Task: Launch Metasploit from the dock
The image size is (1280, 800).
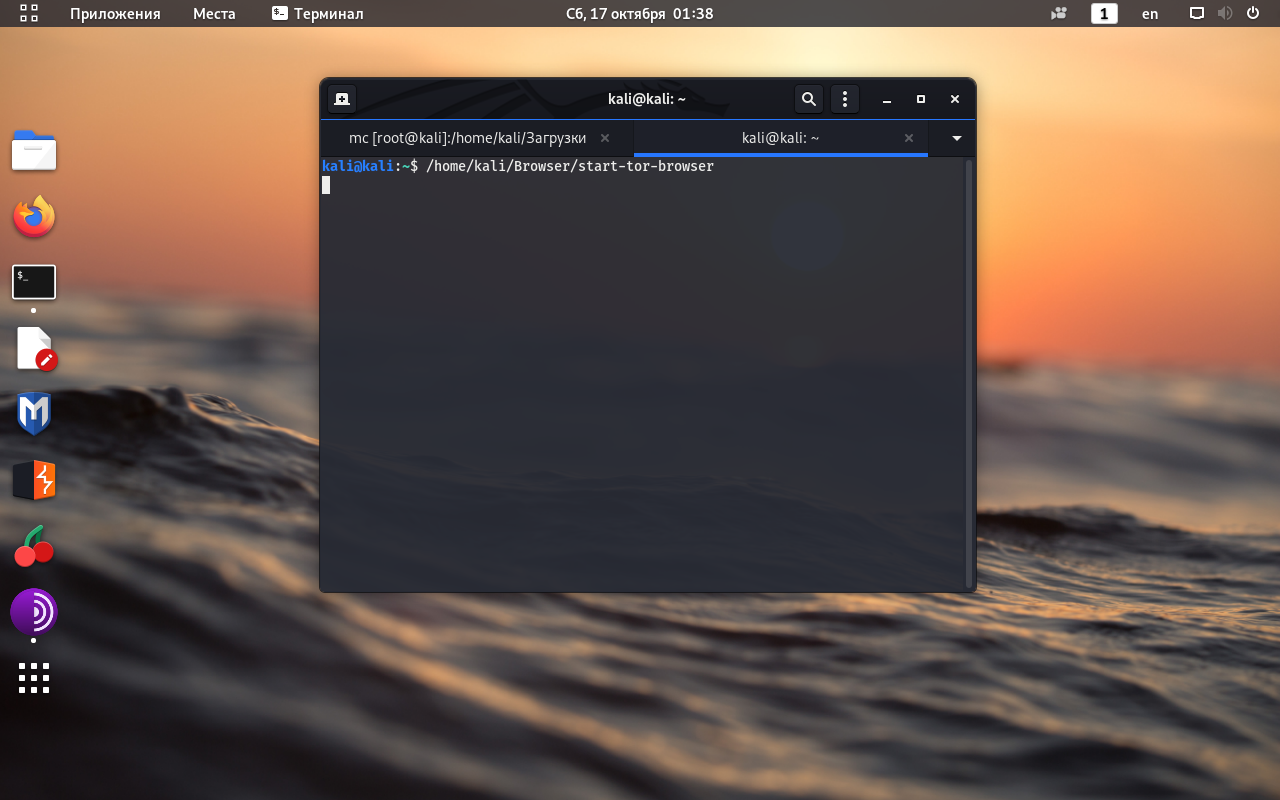Action: click(34, 413)
